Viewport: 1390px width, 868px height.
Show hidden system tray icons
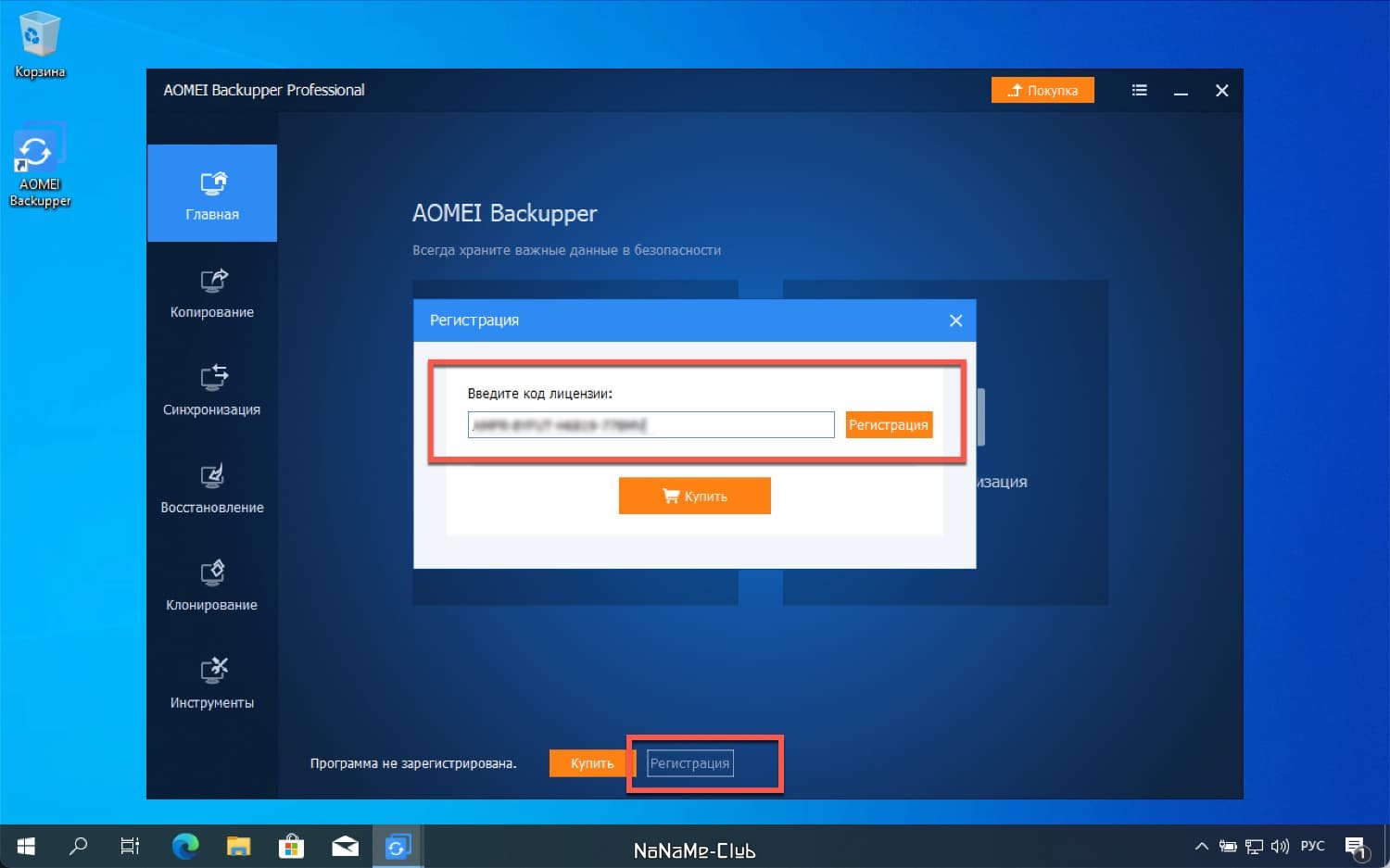point(1201,846)
